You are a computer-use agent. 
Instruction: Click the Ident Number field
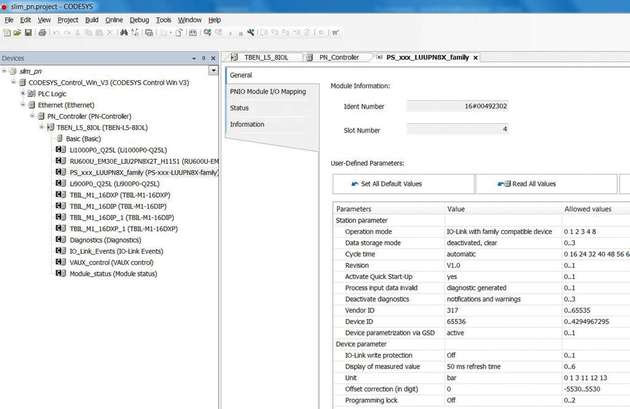[x=458, y=106]
